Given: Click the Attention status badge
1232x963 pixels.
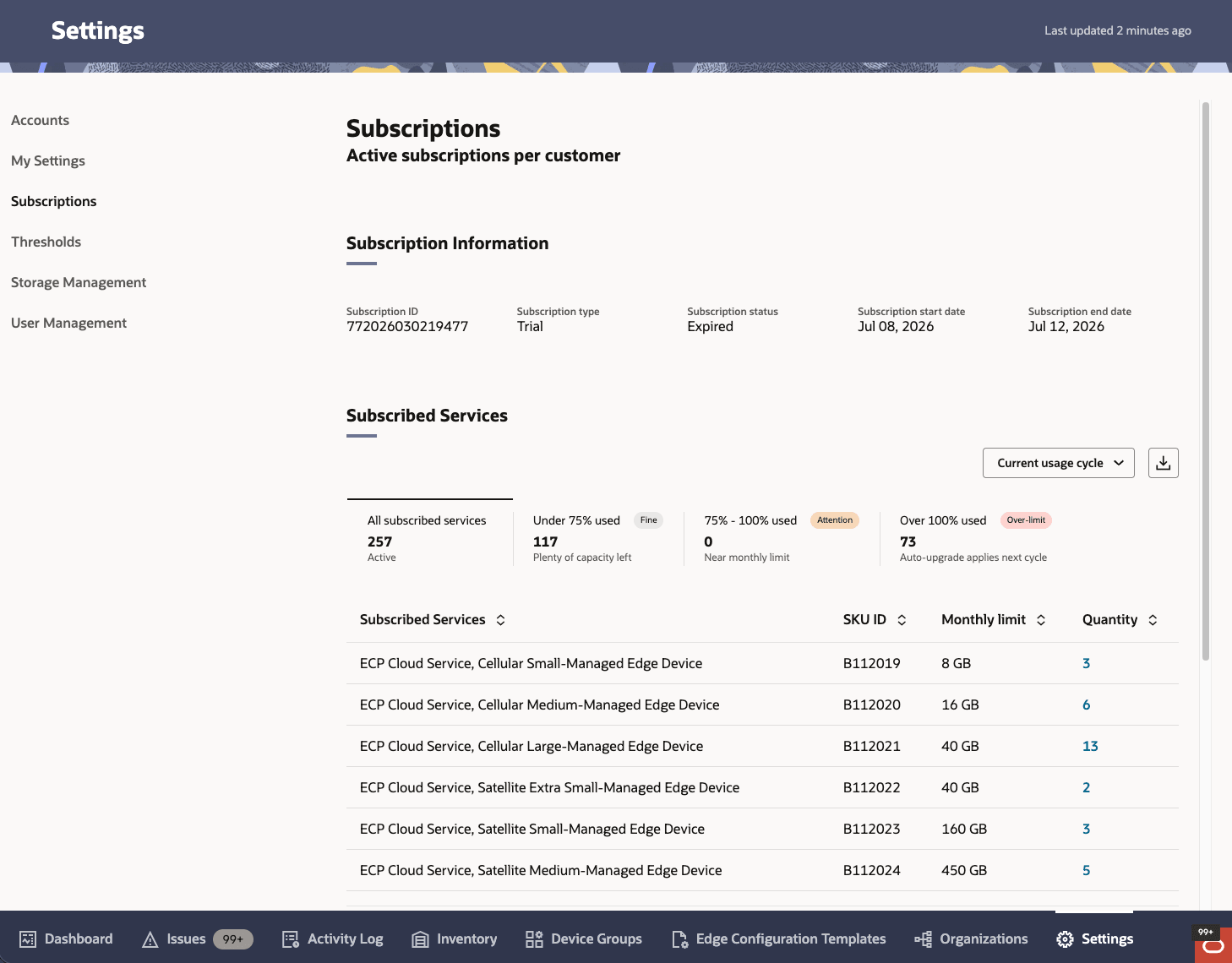Looking at the screenshot, I should (x=835, y=520).
